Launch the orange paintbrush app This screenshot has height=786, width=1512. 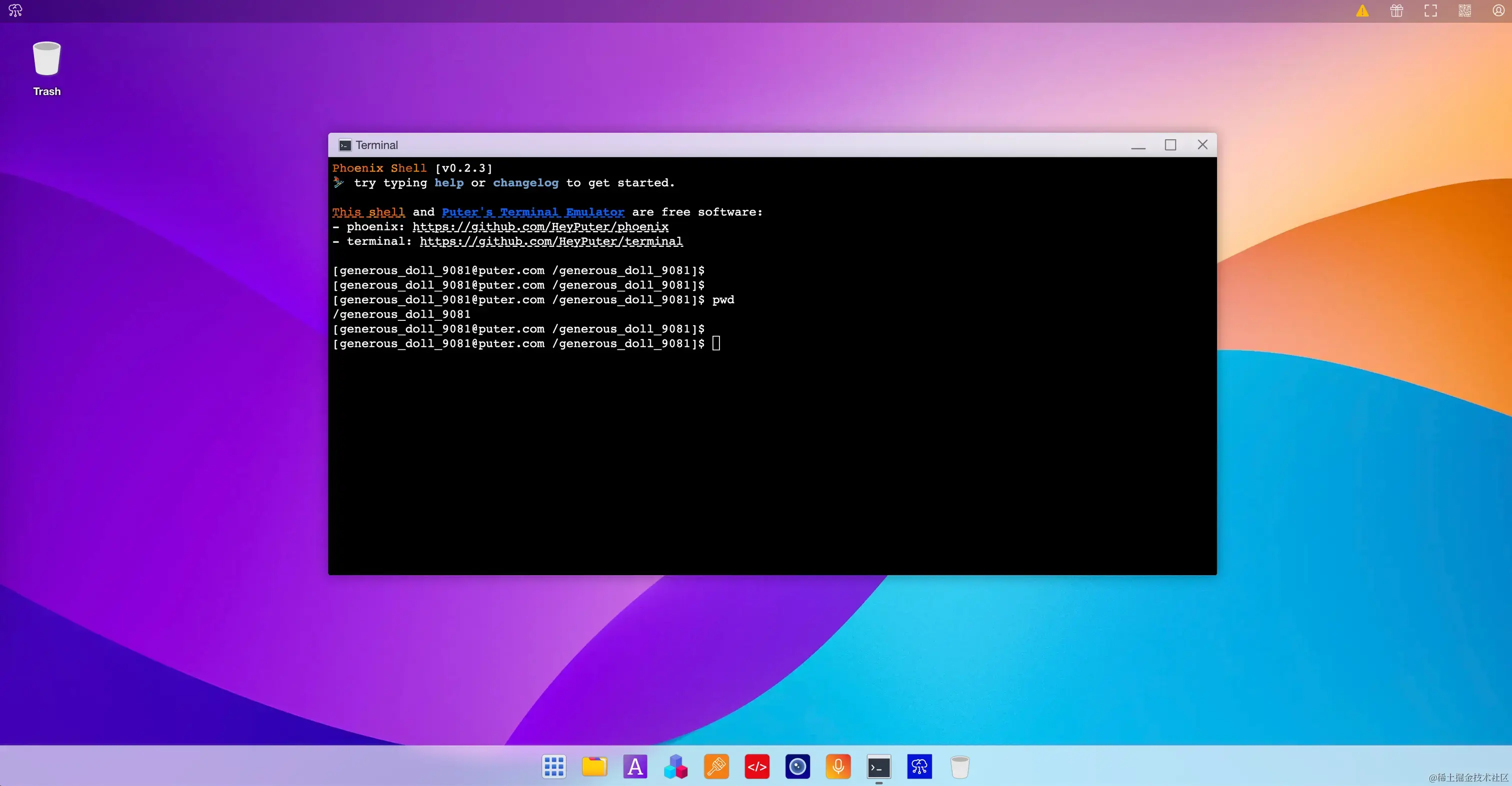point(716,766)
